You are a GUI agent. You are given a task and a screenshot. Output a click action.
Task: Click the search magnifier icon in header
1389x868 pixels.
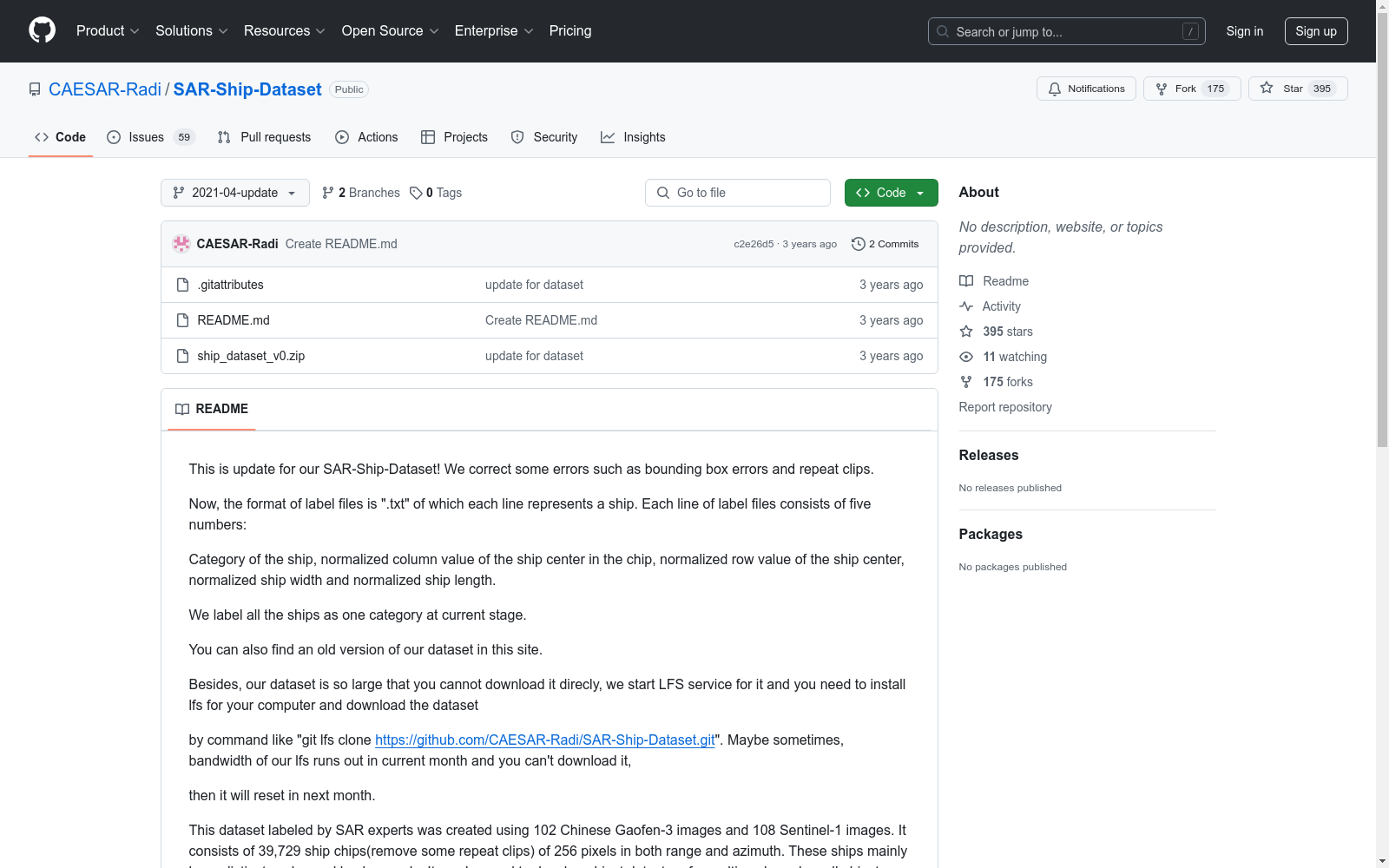[x=943, y=31]
